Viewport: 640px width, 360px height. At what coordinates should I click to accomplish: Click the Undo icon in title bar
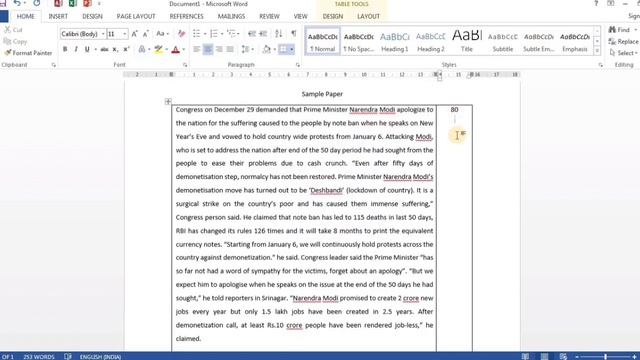tap(17, 4)
